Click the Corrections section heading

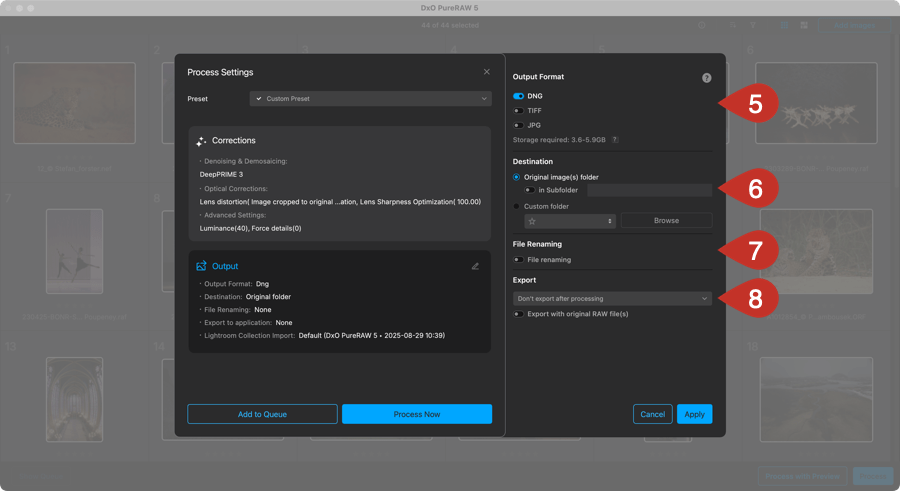234,141
